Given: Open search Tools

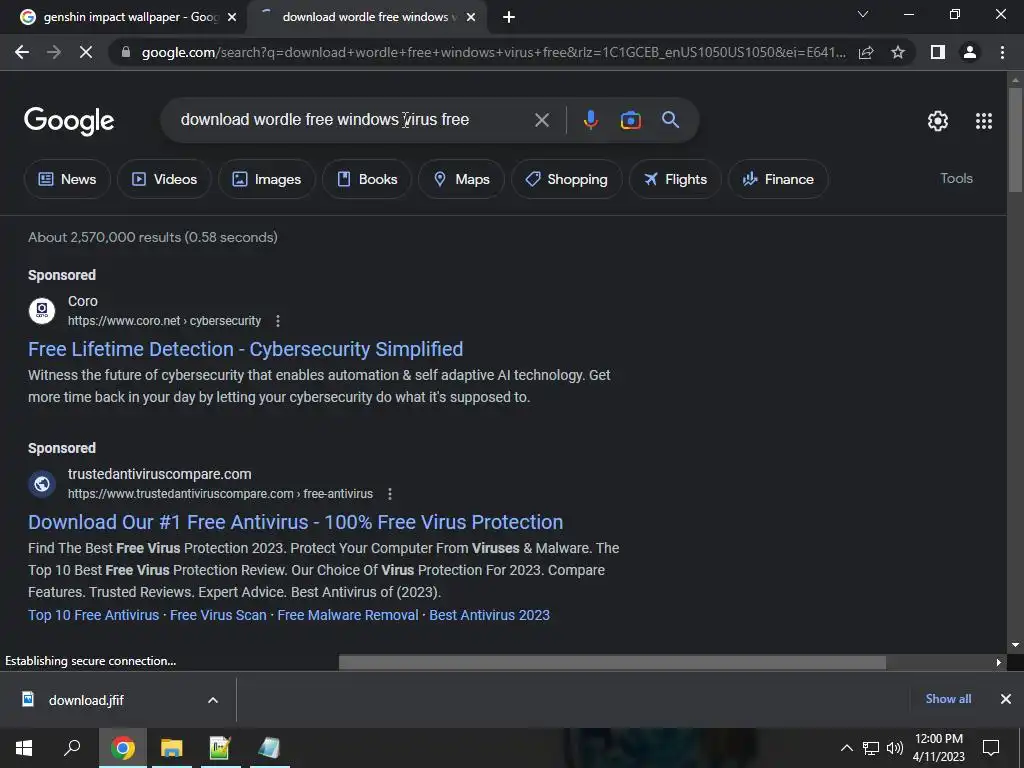Looking at the screenshot, I should click(956, 178).
